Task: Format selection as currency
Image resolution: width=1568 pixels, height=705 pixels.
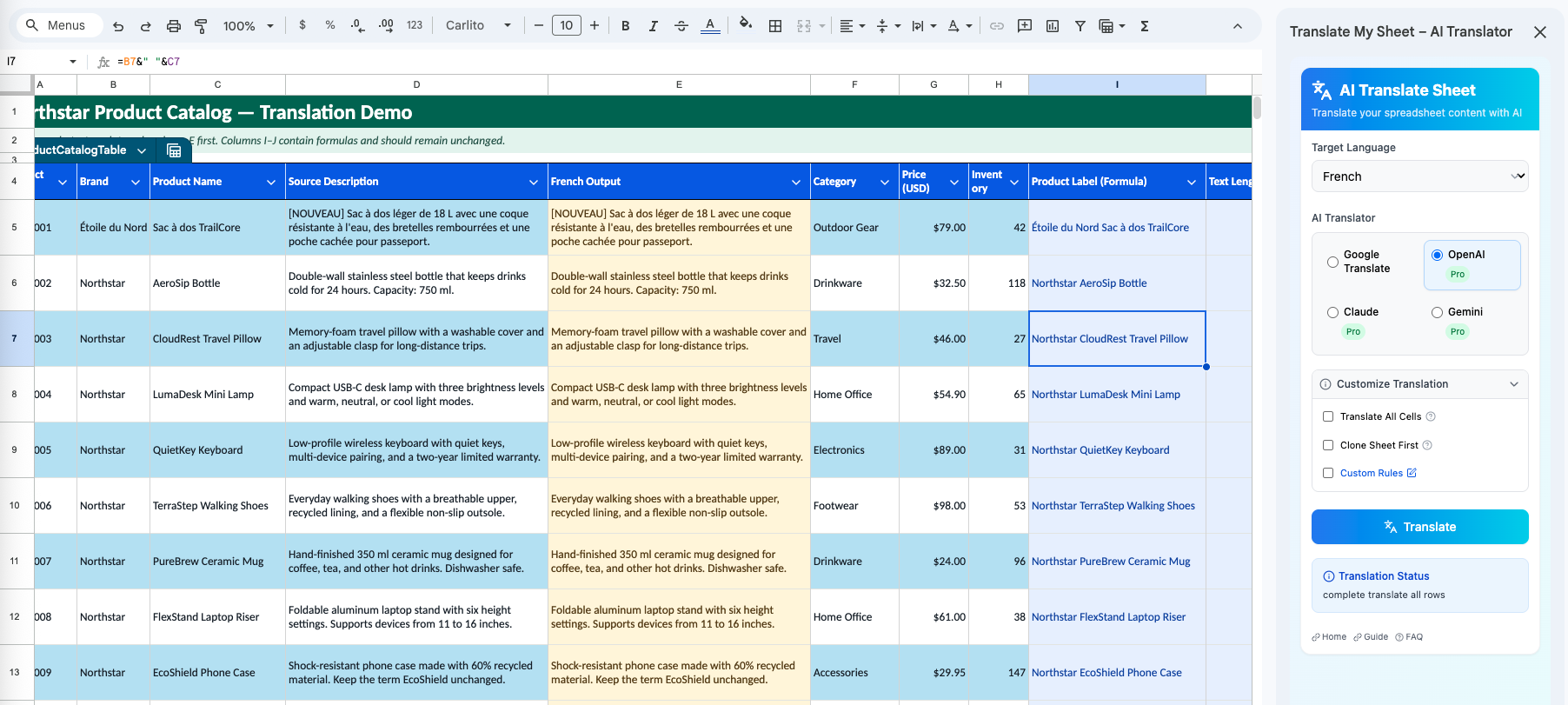Action: [302, 25]
